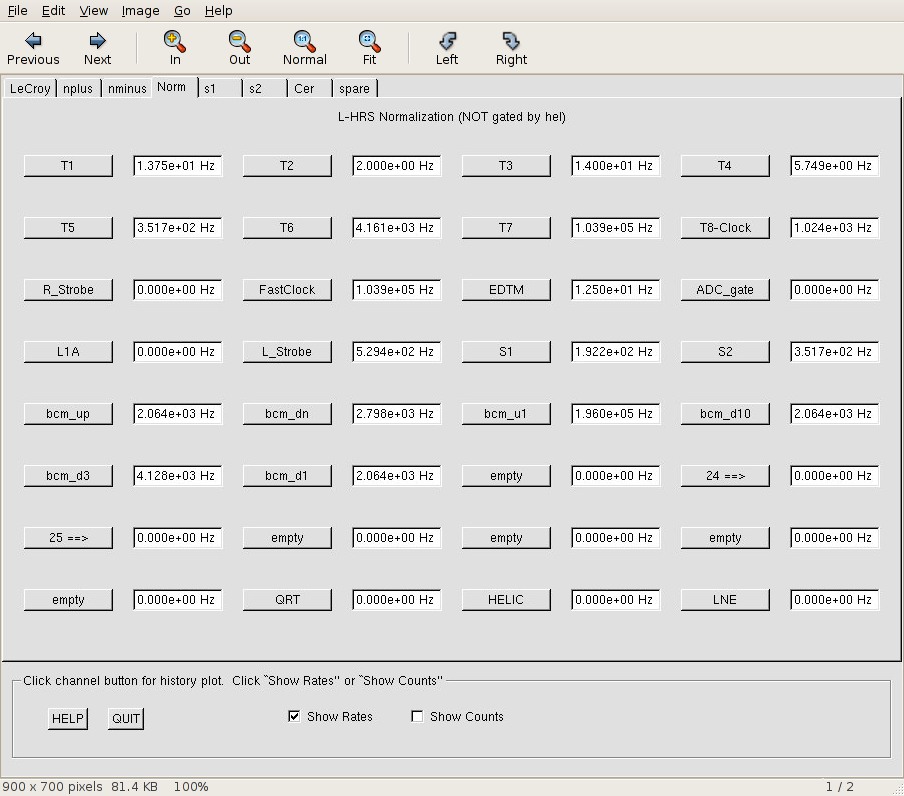Click the S1 channel button
The width and height of the screenshot is (904, 796).
(x=506, y=352)
